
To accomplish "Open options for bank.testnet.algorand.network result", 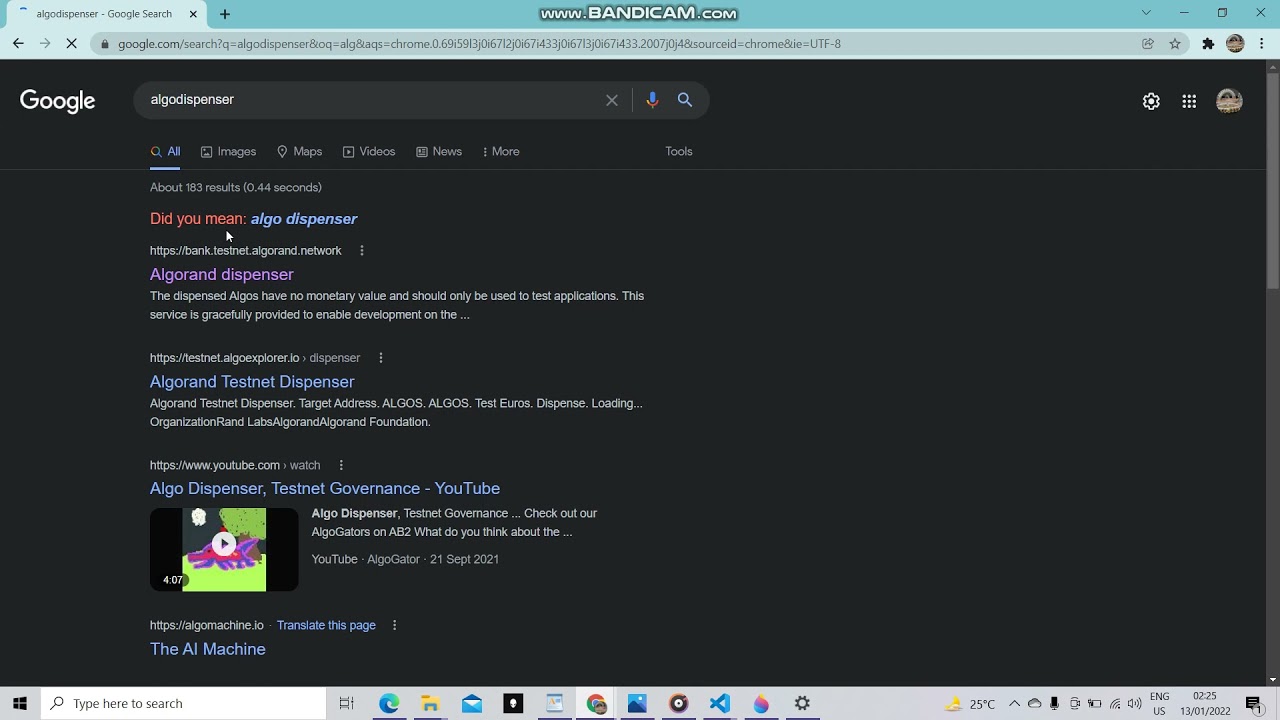I will click(x=362, y=251).
